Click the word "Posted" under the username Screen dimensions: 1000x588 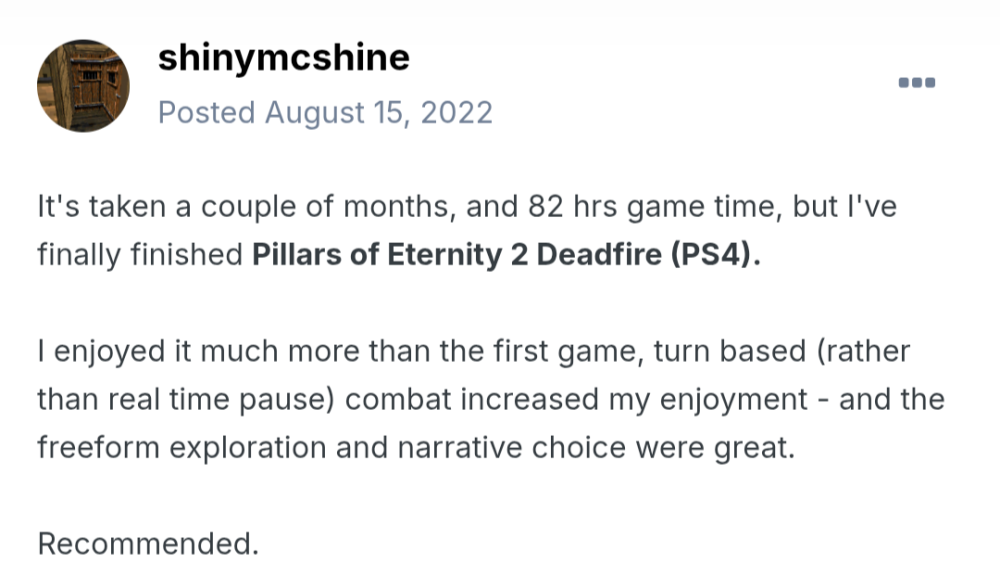pyautogui.click(x=207, y=112)
